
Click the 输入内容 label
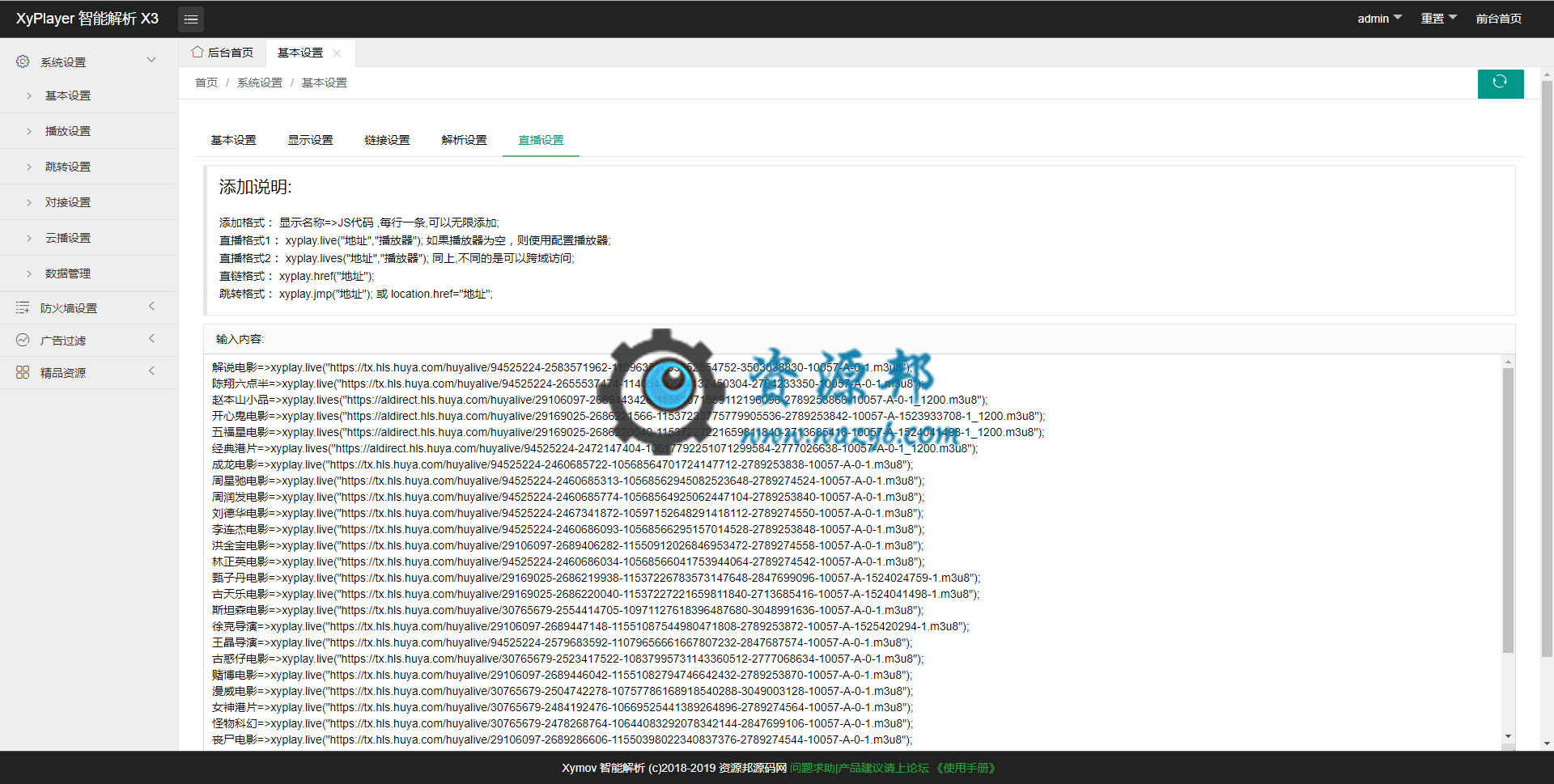[240, 339]
